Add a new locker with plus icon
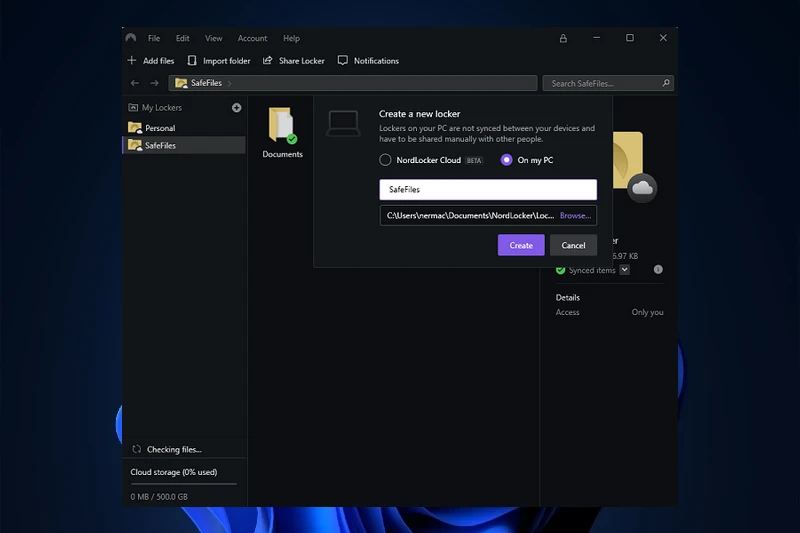Image resolution: width=800 pixels, height=533 pixels. pos(237,108)
